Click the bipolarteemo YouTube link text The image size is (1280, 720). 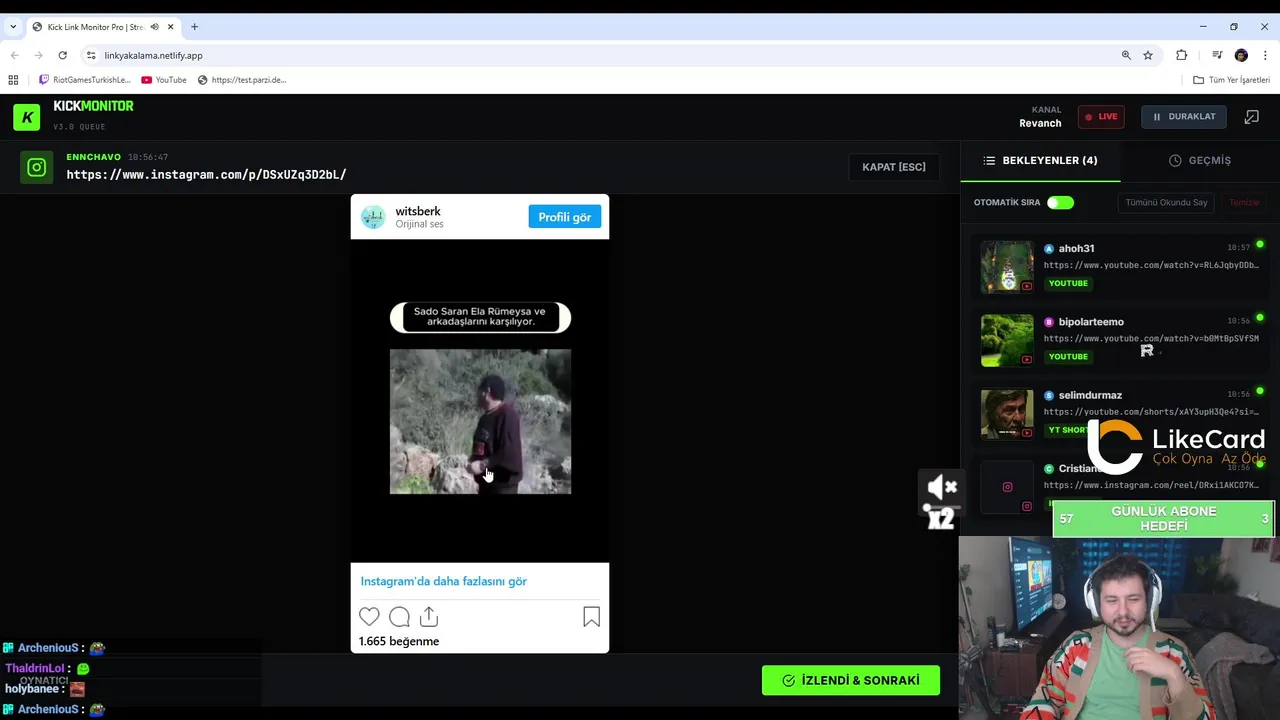(1151, 338)
